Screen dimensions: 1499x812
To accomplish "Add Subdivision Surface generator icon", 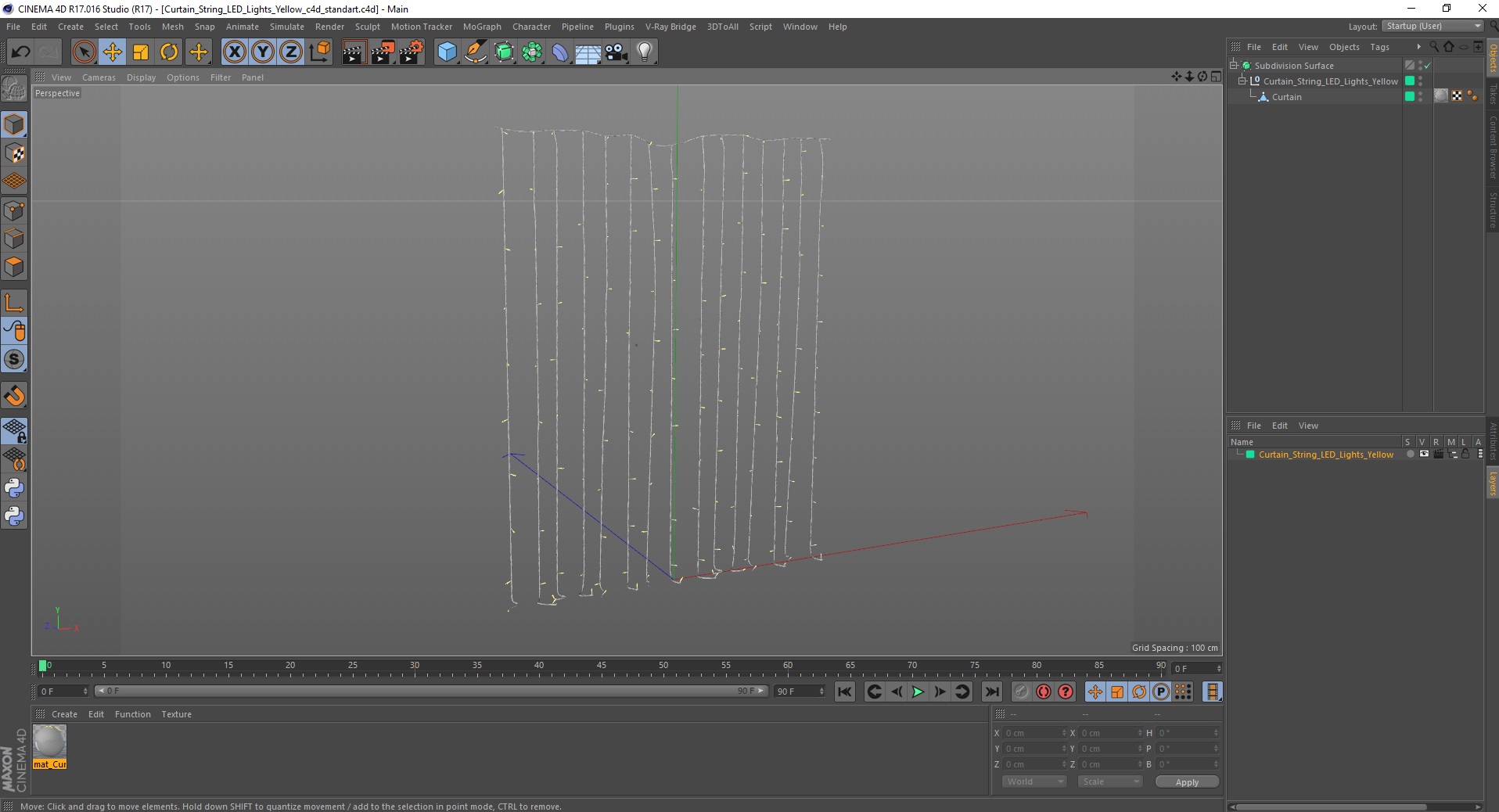I will 505,52.
